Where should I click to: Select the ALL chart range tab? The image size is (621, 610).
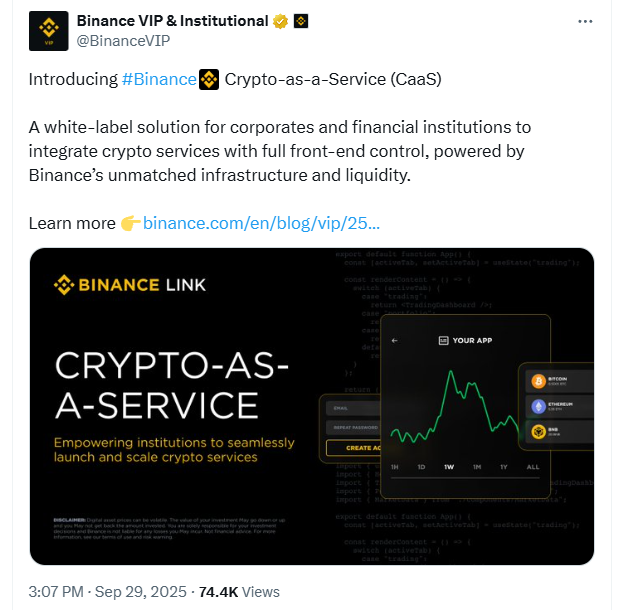(533, 467)
